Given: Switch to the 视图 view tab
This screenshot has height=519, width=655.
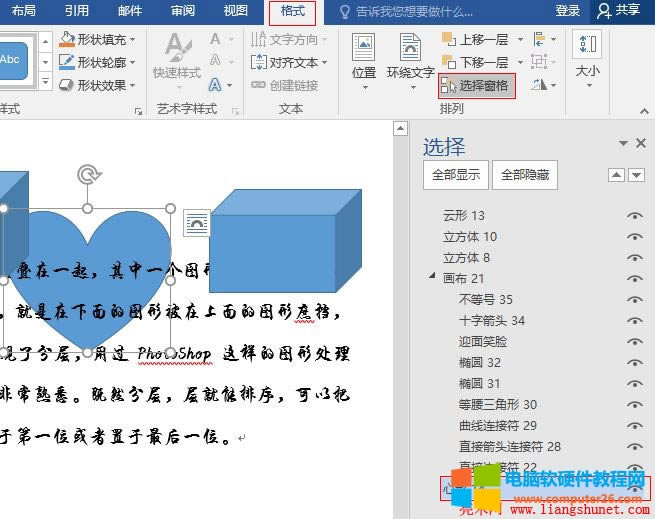Looking at the screenshot, I should (236, 11).
